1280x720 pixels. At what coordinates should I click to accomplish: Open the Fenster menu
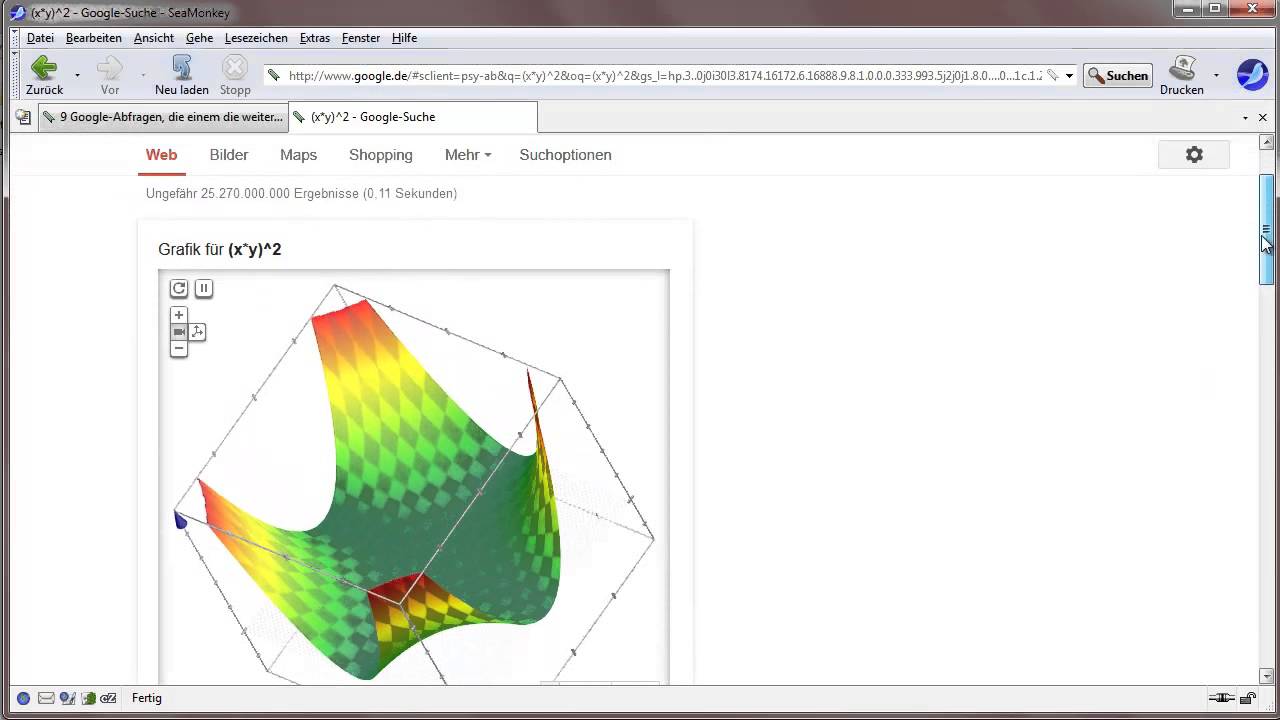click(x=361, y=38)
